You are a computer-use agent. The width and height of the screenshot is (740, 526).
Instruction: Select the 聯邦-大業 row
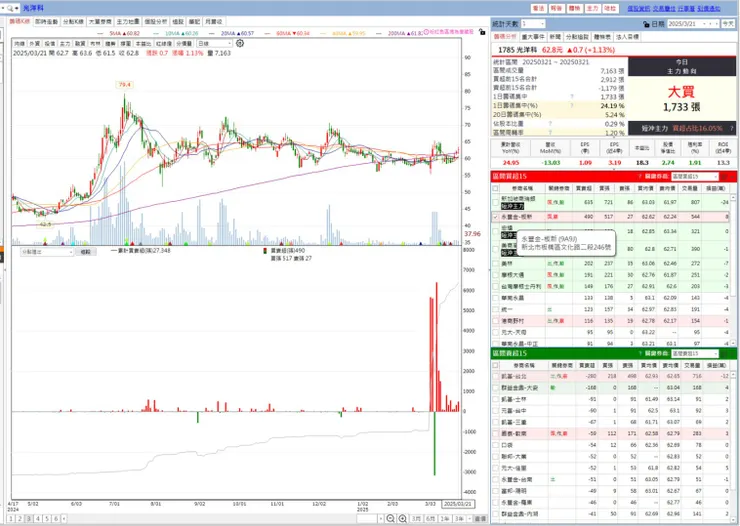[613, 457]
